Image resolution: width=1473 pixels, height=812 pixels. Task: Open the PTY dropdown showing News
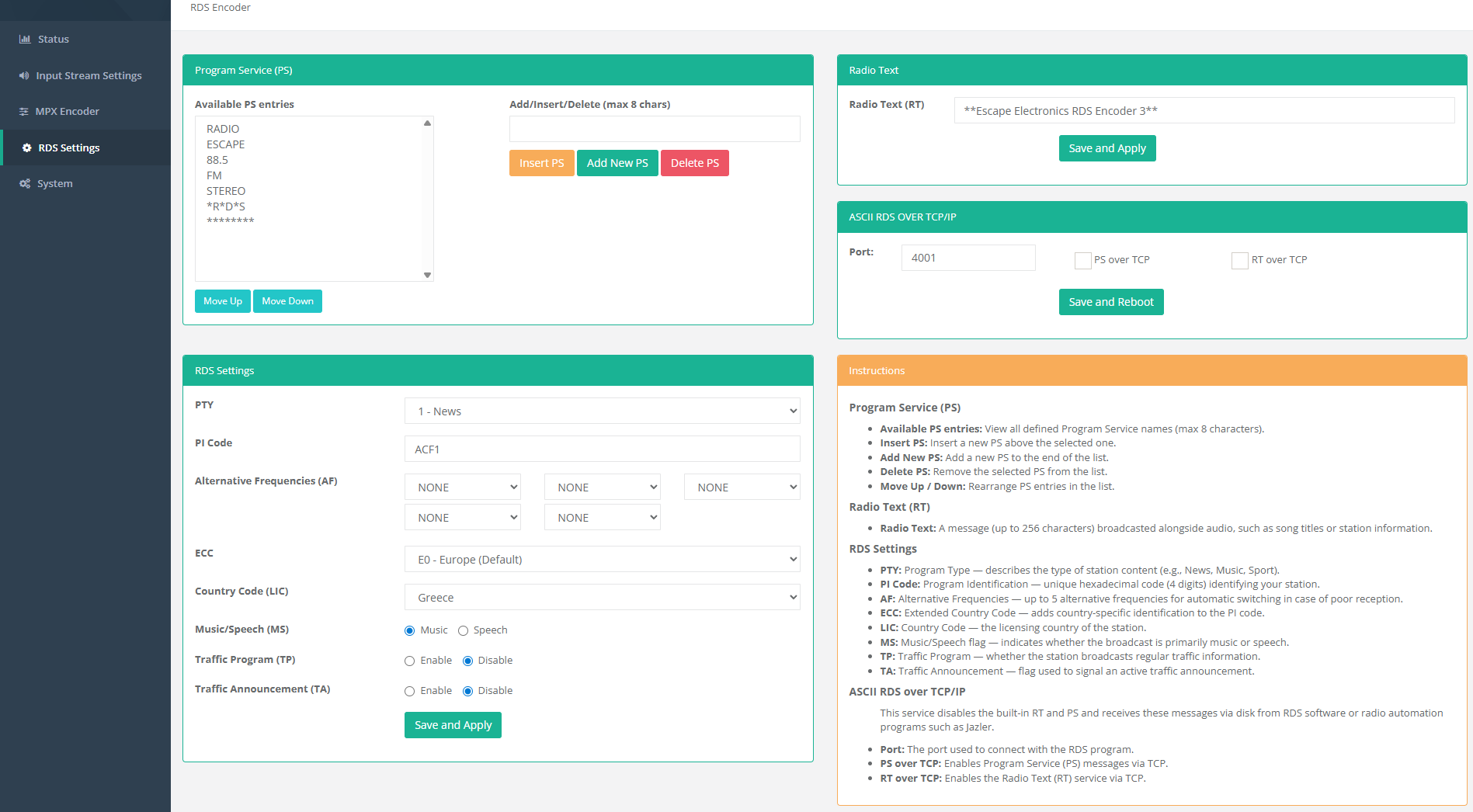pyautogui.click(x=602, y=411)
